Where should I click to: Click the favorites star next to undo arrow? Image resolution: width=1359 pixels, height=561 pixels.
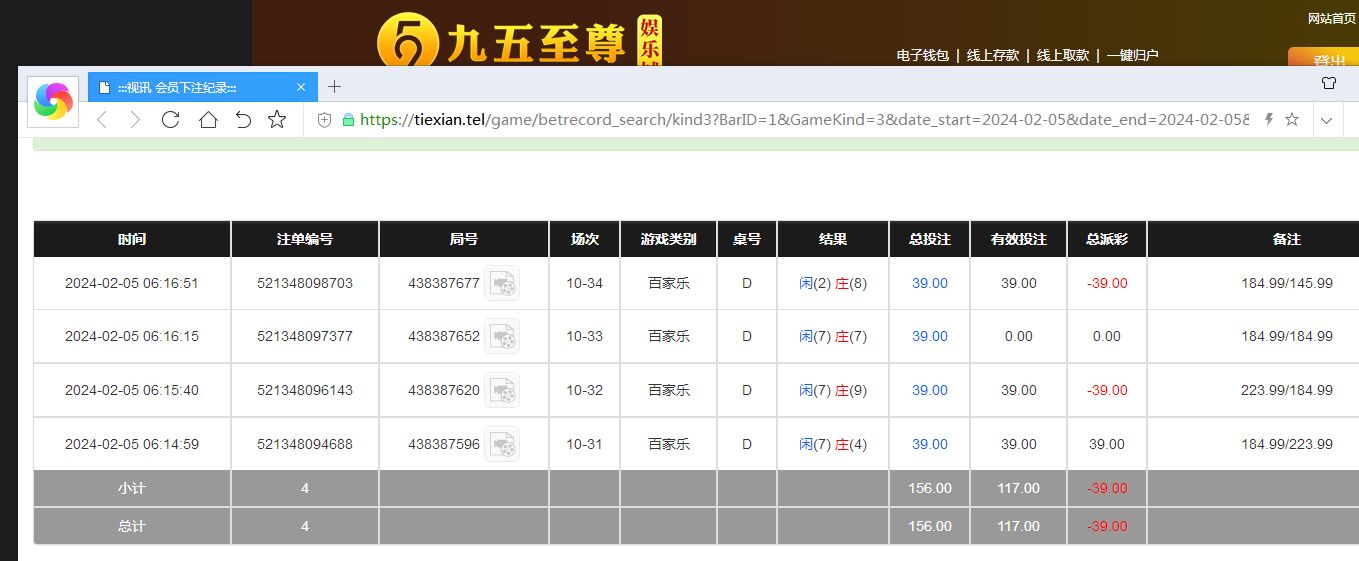pos(277,120)
